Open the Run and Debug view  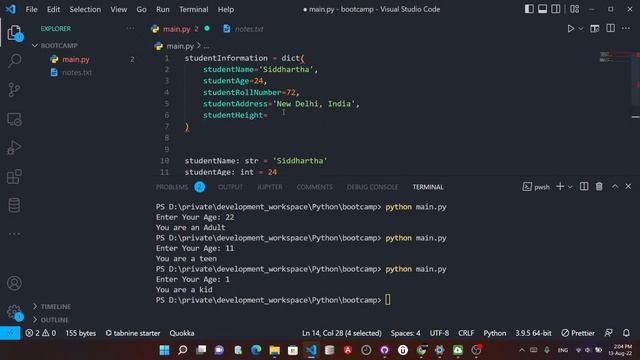(x=14, y=148)
